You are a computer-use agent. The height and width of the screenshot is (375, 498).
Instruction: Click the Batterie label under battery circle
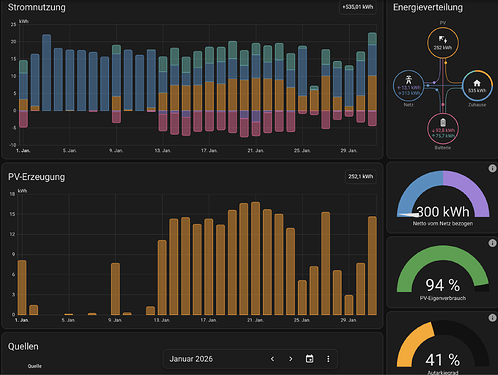443,147
